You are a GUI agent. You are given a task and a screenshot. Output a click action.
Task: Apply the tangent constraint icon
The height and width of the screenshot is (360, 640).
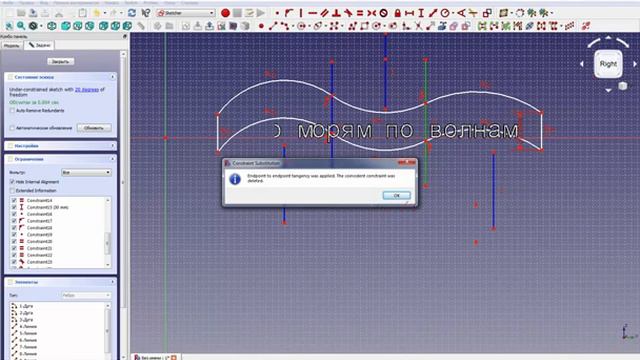[348, 13]
